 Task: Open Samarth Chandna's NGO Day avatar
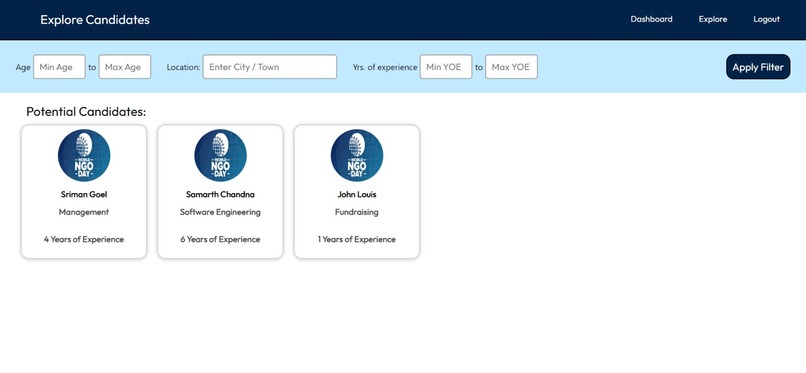221,155
